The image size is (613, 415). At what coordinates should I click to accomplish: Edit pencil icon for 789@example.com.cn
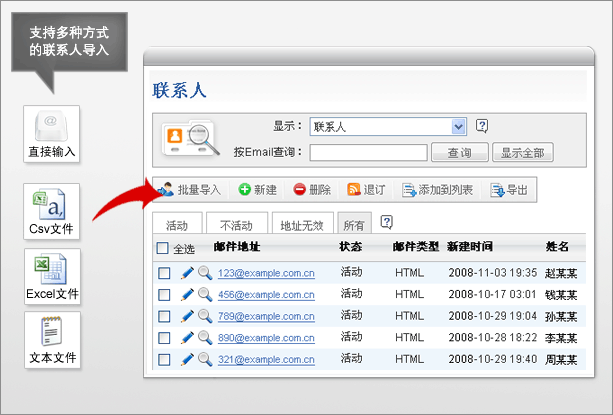pos(187,316)
